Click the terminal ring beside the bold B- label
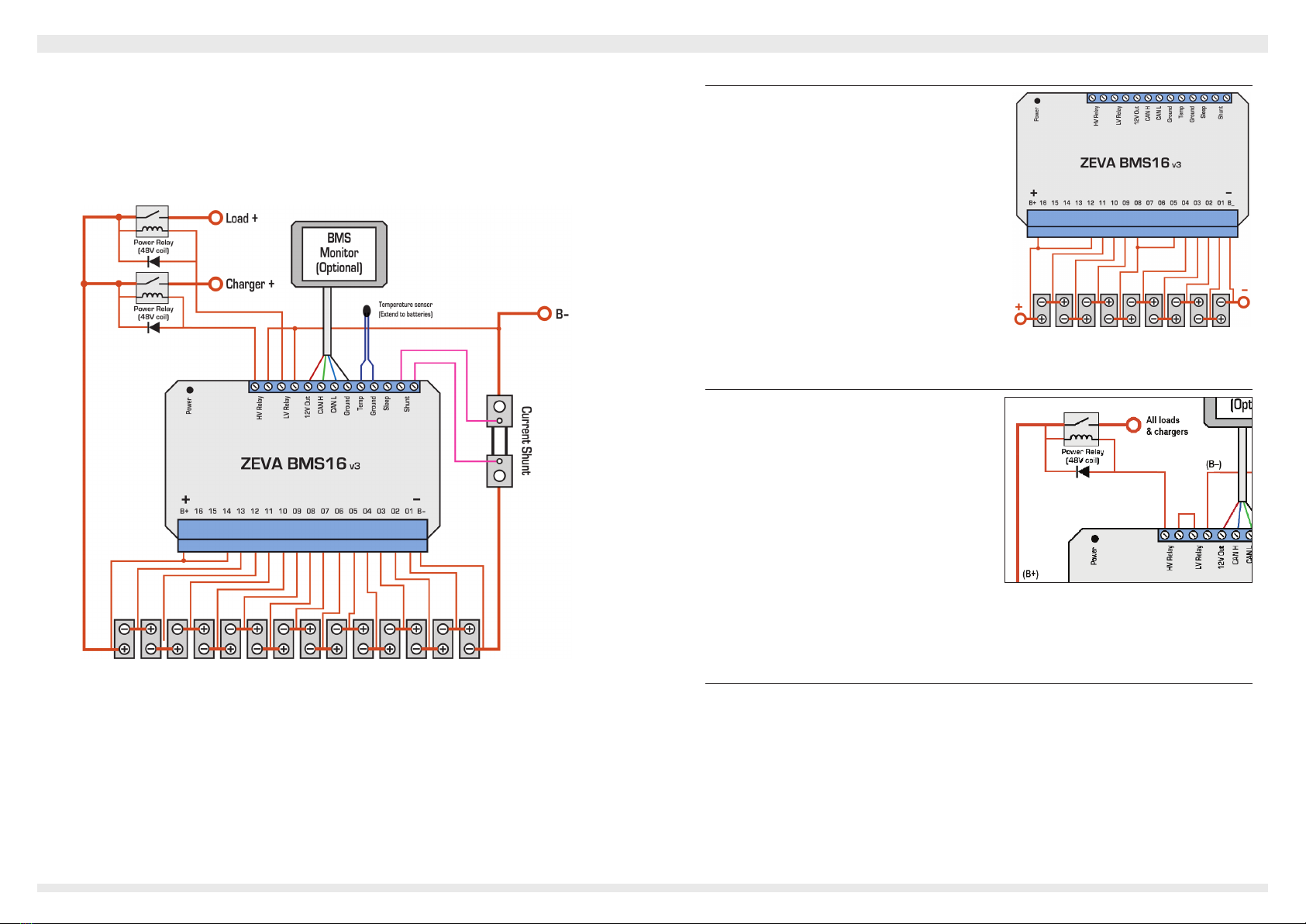 pos(543,314)
